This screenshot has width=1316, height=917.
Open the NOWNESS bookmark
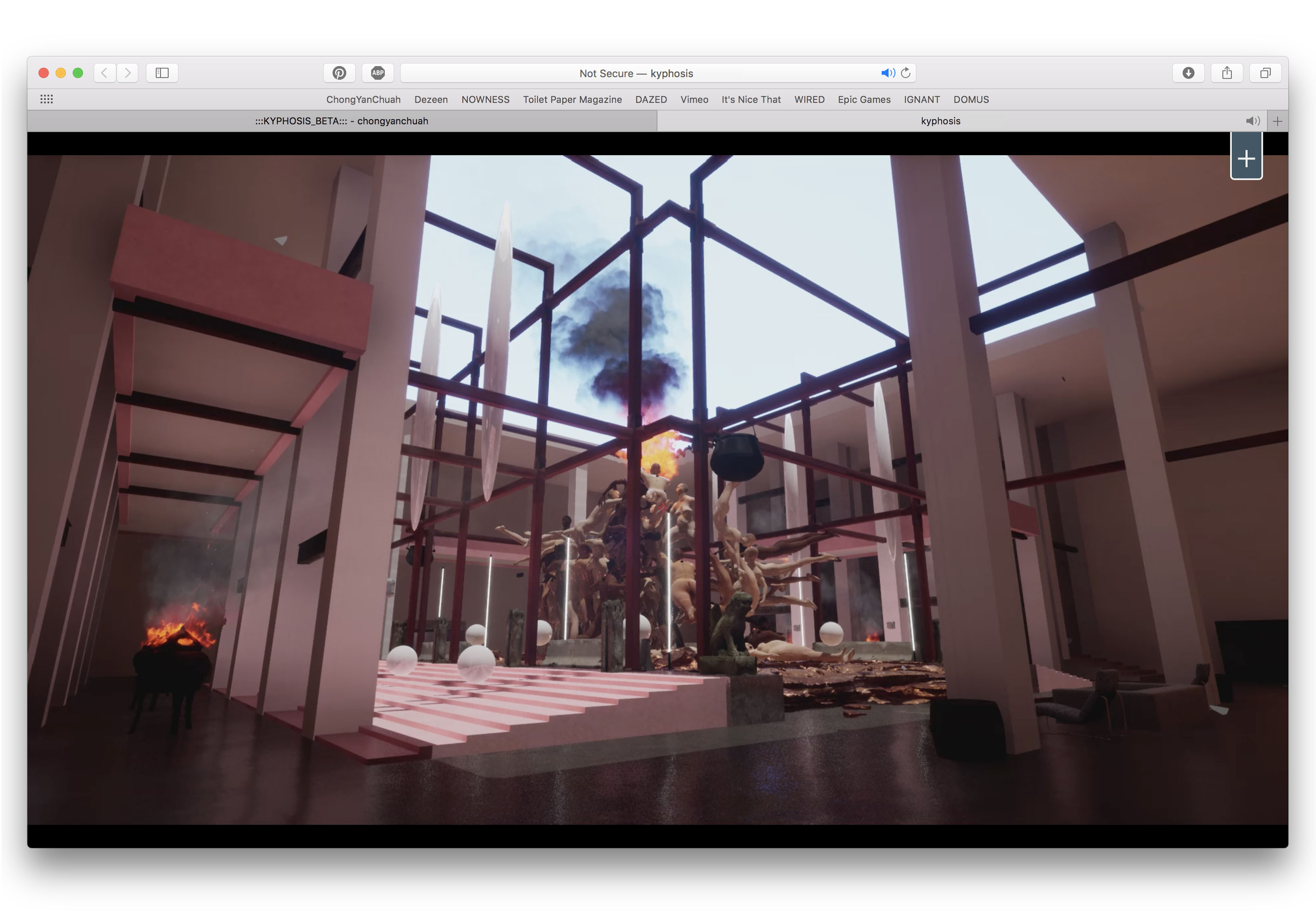tap(486, 99)
